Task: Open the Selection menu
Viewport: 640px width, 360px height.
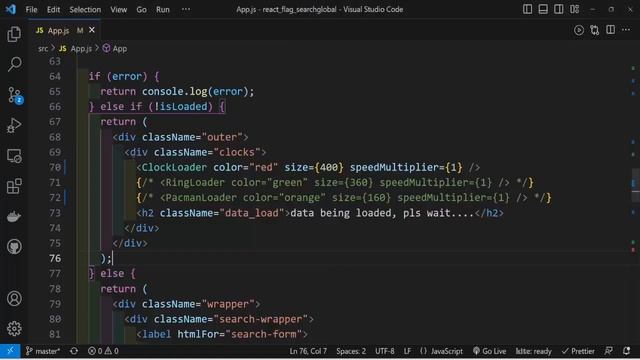Action: pos(85,9)
